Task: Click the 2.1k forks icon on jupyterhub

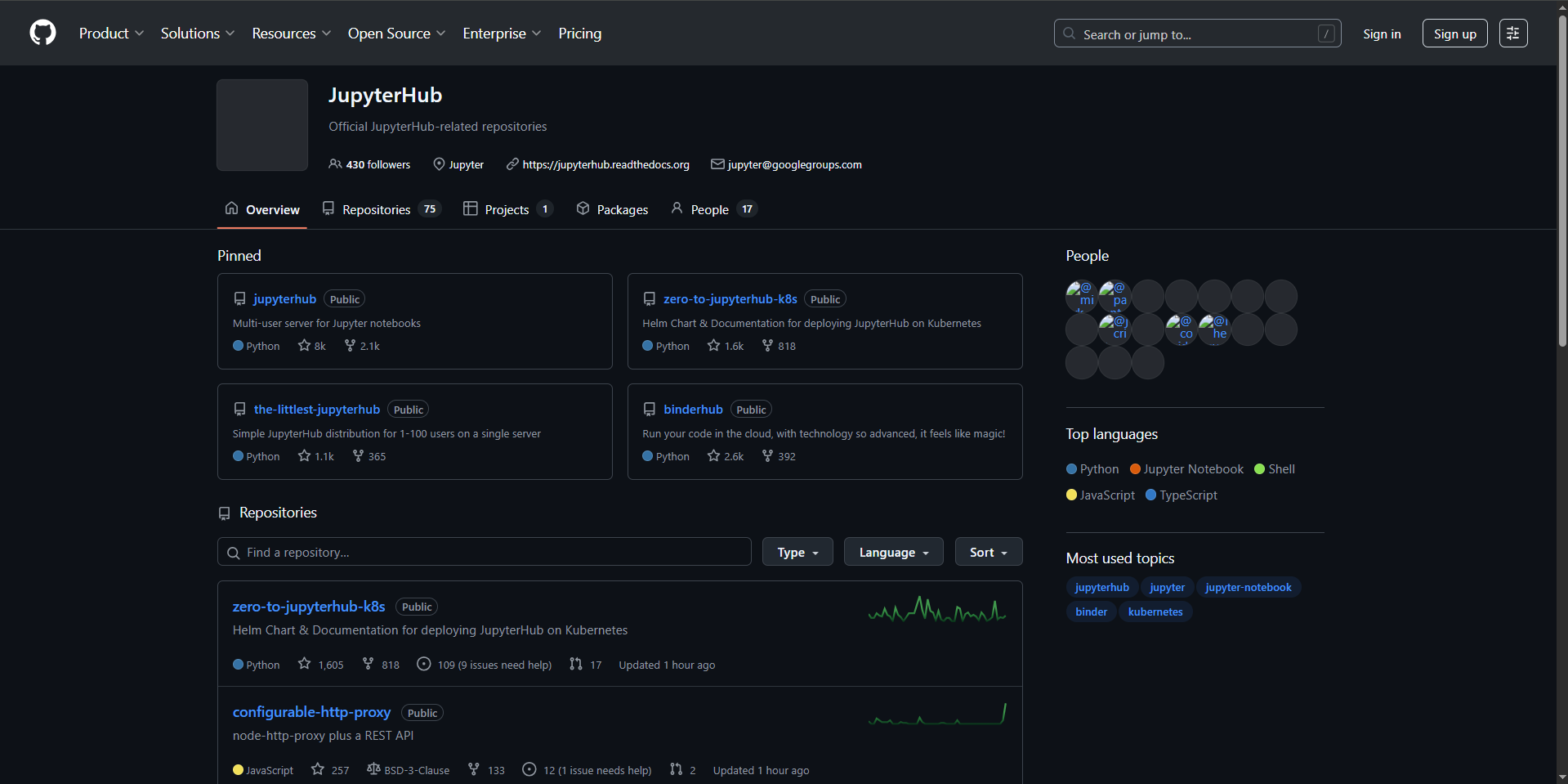Action: coord(350,345)
